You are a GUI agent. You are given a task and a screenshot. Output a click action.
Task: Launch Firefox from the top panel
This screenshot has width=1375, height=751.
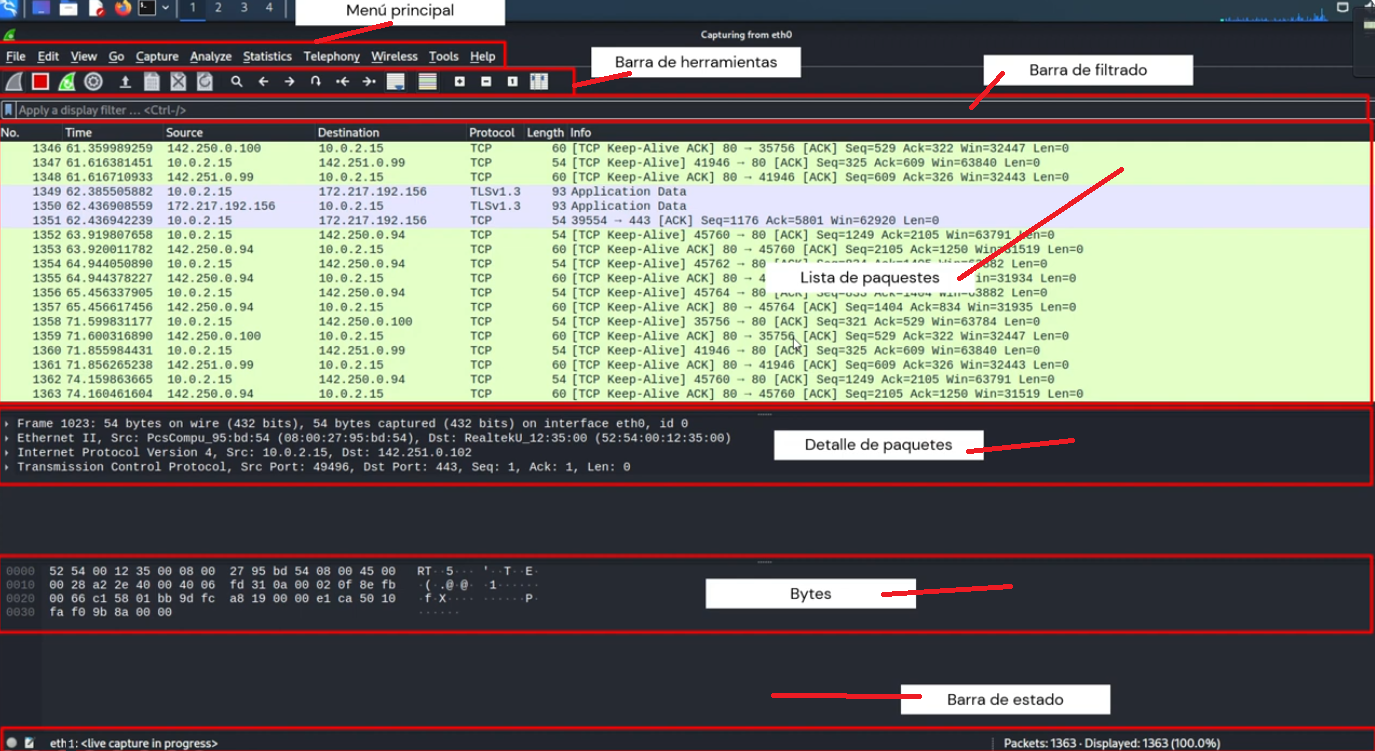(123, 9)
